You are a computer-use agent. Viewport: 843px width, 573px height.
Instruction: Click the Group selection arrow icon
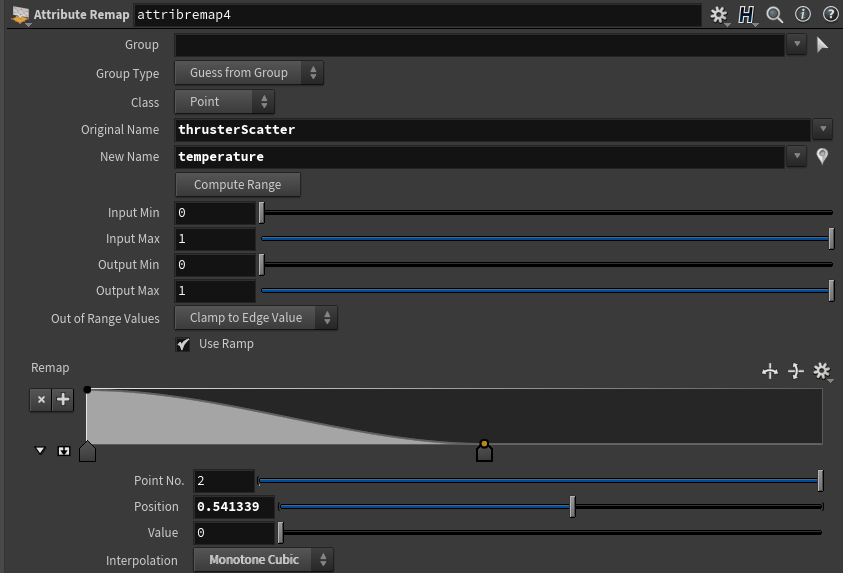pos(822,45)
